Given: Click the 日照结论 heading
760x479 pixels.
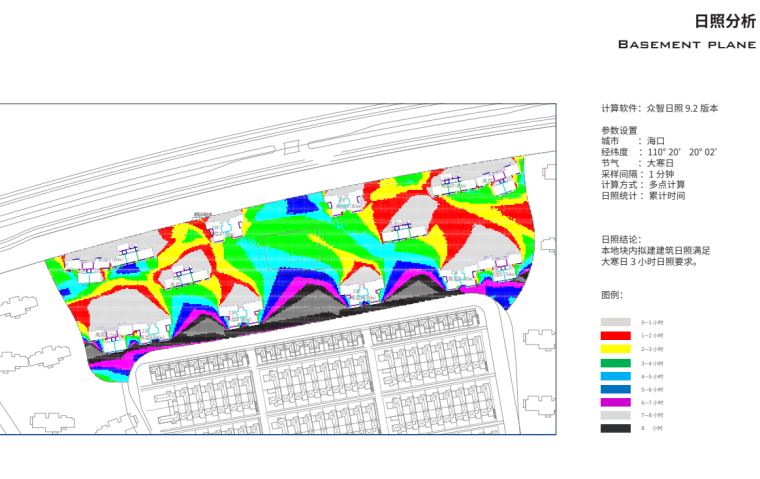Looking at the screenshot, I should tap(622, 239).
